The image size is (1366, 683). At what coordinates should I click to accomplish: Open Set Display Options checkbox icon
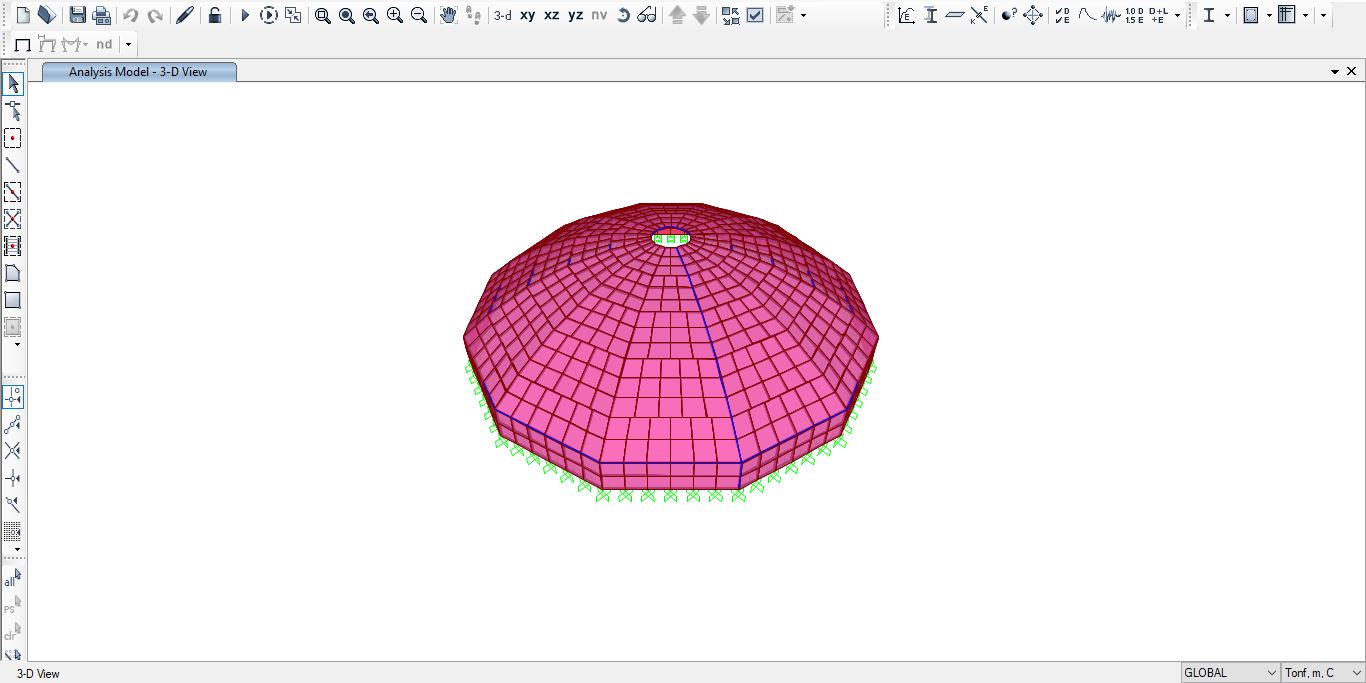755,15
